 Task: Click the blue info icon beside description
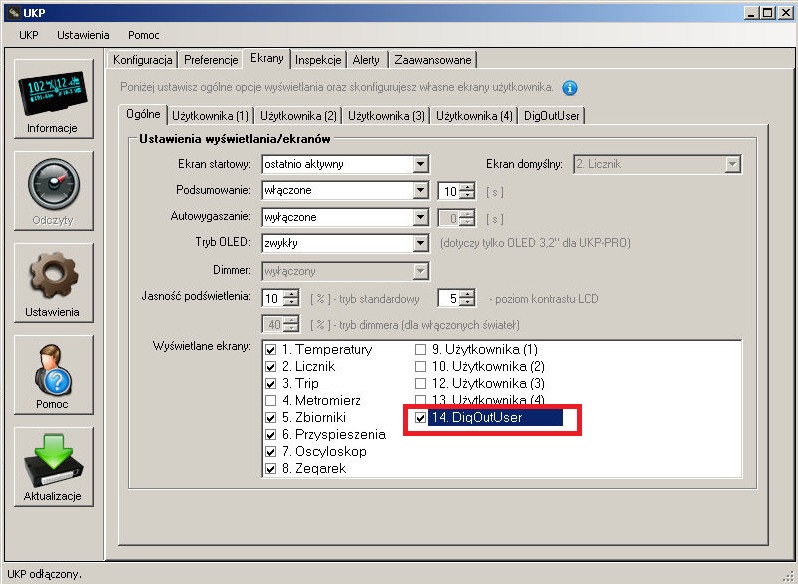570,88
